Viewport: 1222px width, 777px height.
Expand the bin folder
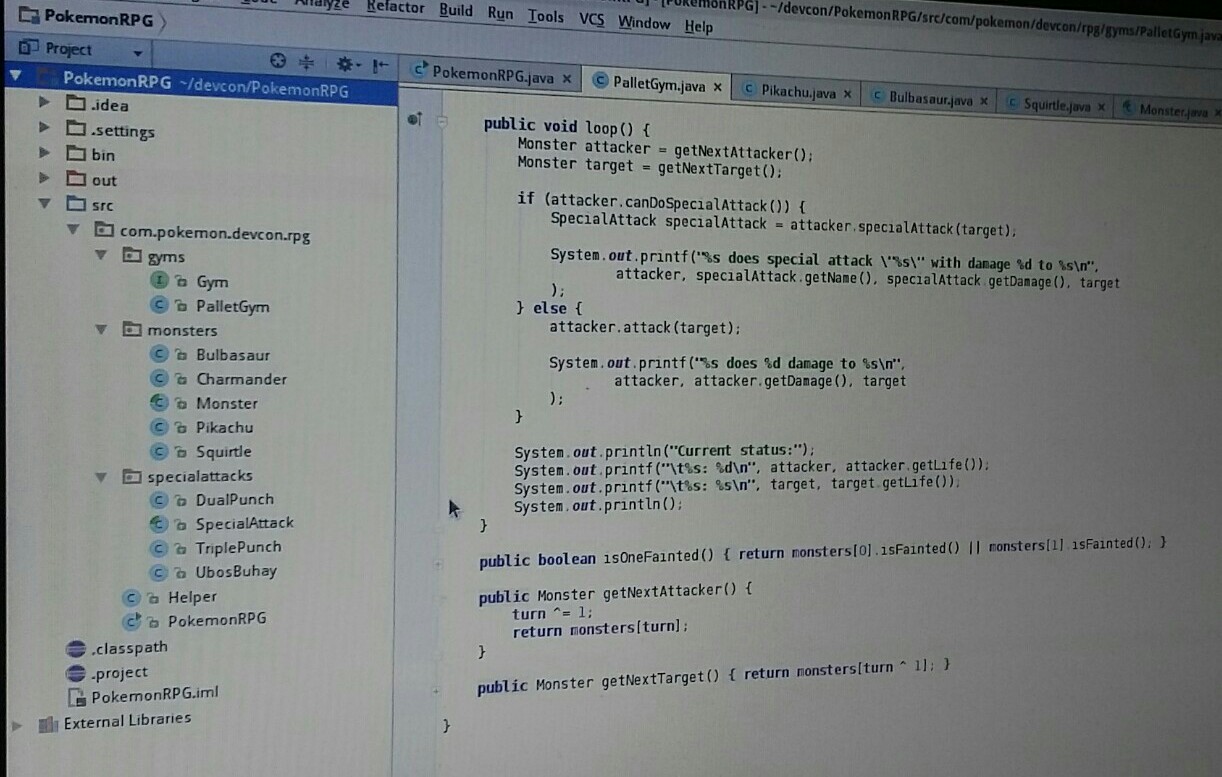pos(43,152)
